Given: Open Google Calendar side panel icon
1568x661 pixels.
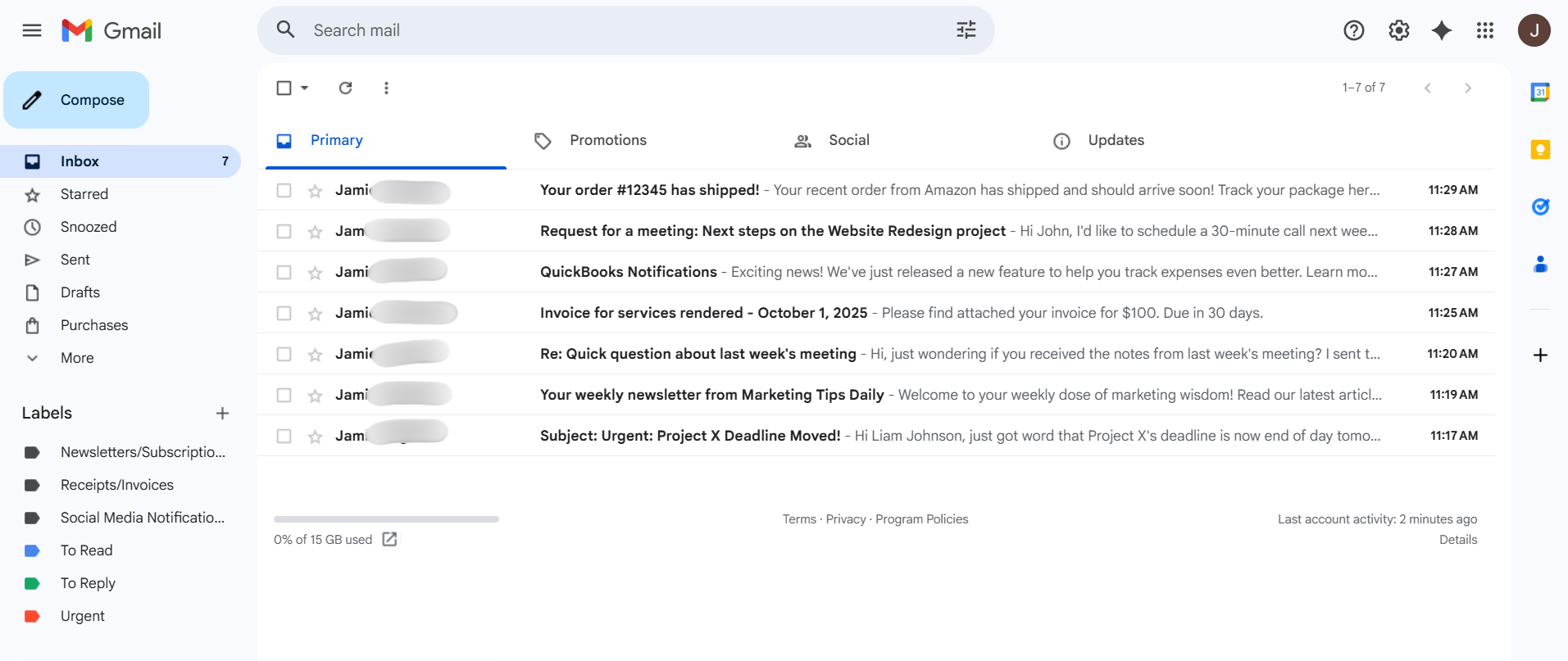Looking at the screenshot, I should point(1540,93).
